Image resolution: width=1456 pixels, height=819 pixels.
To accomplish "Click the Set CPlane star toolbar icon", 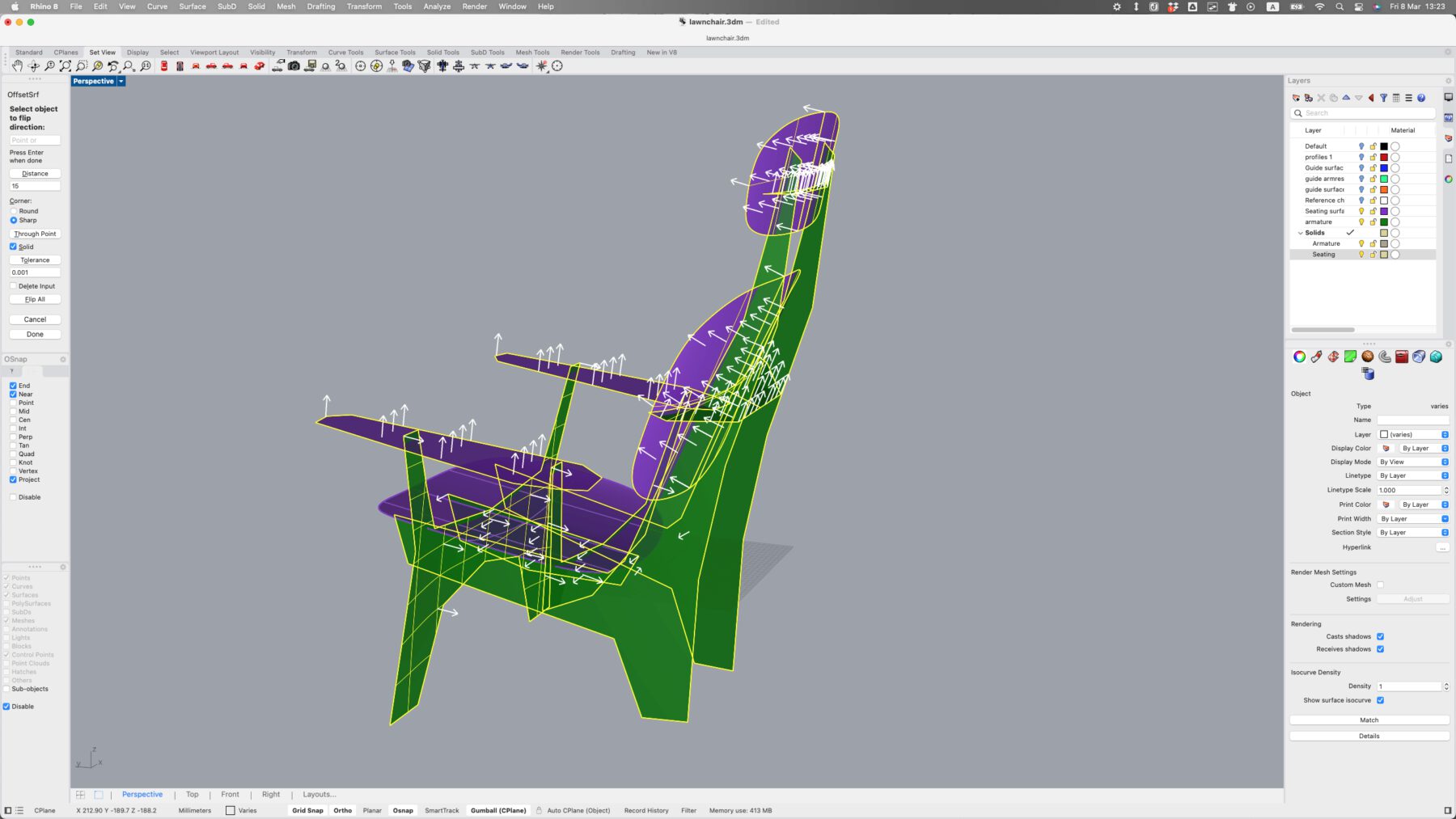I will 542,66.
